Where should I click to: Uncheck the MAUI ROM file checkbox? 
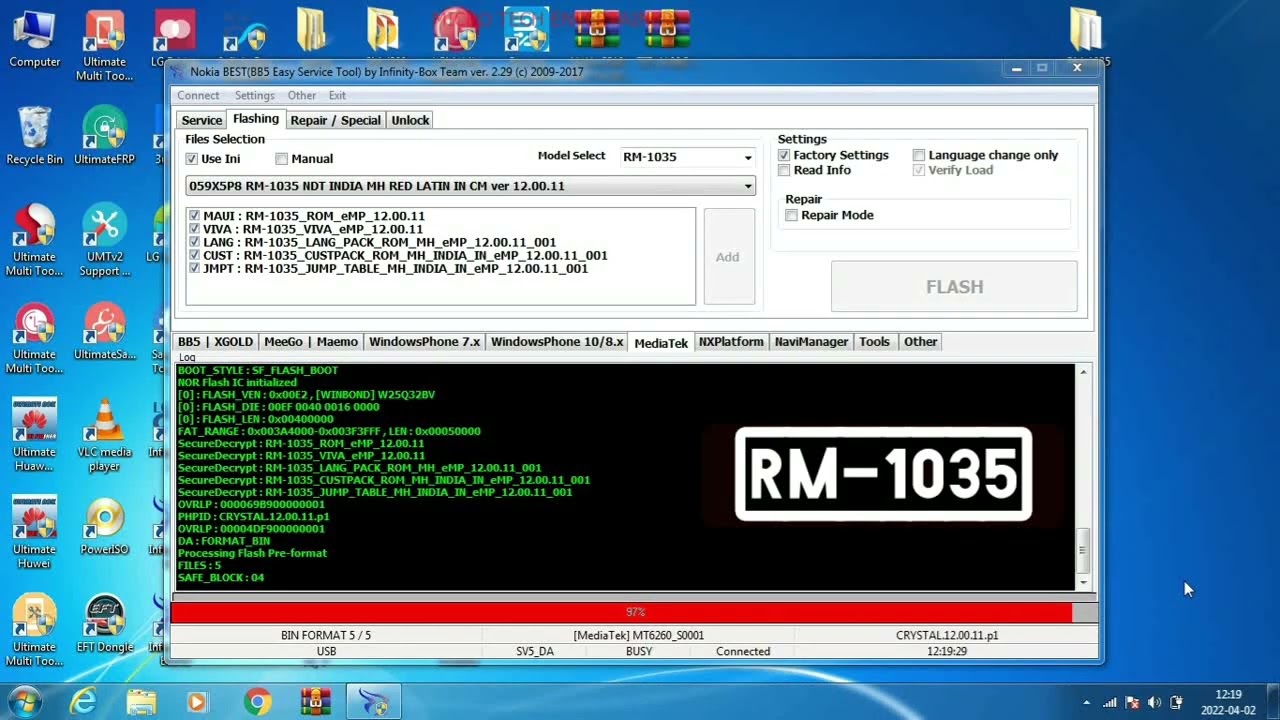[x=194, y=216]
